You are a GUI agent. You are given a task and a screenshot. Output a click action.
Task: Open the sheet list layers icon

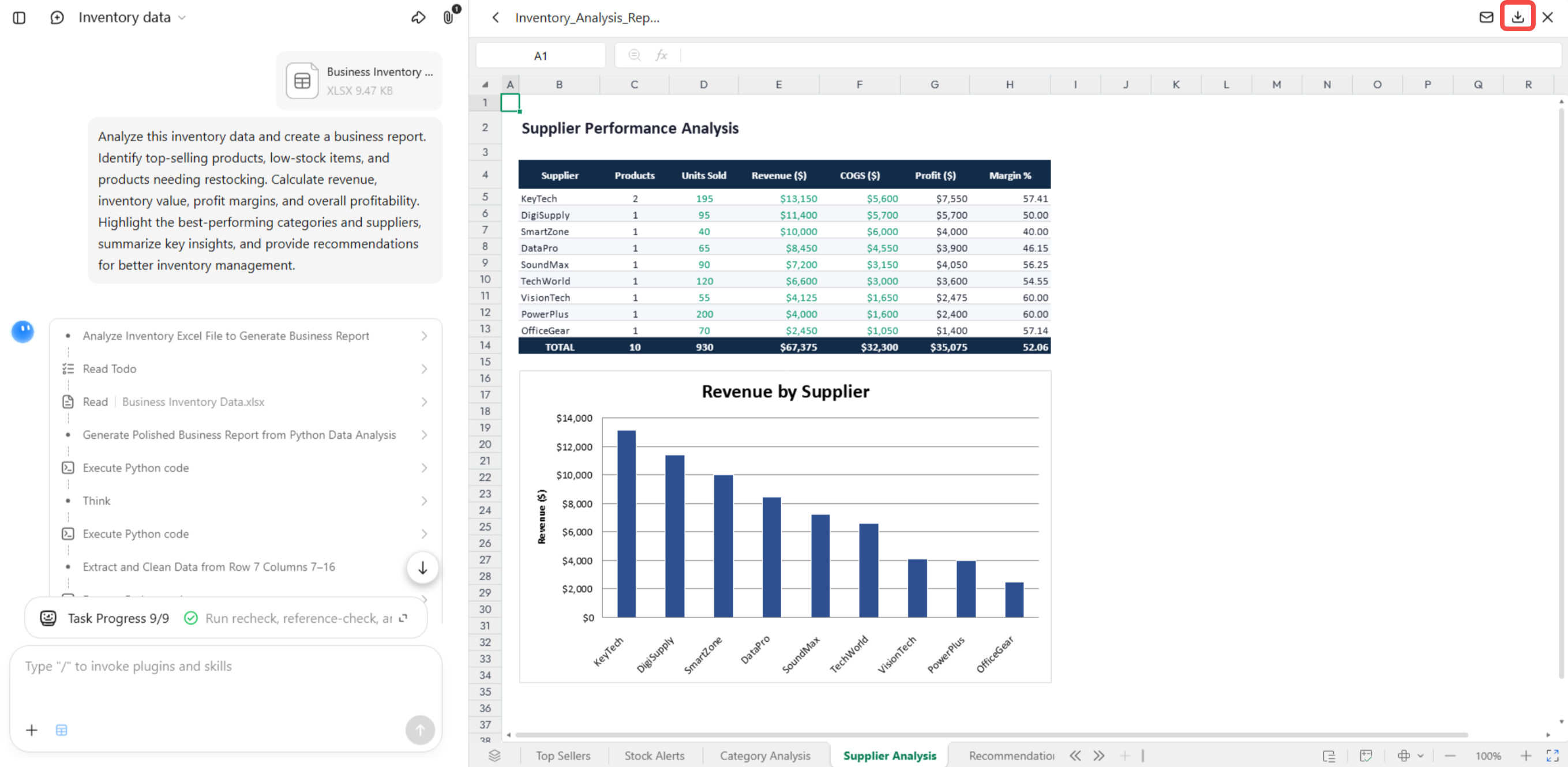tap(494, 755)
